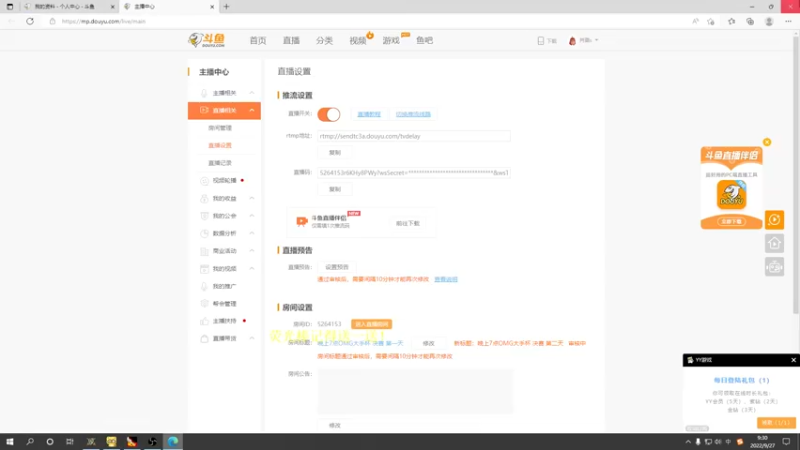Open 我的推广 in the sidebar
The image size is (800, 450).
pyautogui.click(x=224, y=286)
